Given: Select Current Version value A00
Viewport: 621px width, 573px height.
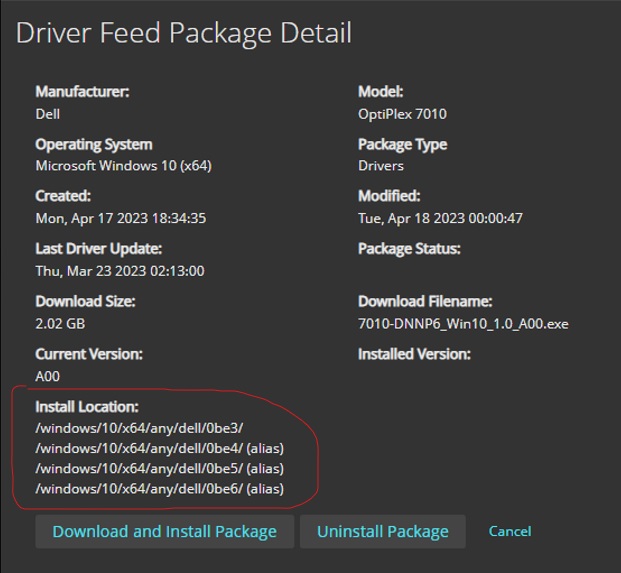Looking at the screenshot, I should (x=48, y=376).
